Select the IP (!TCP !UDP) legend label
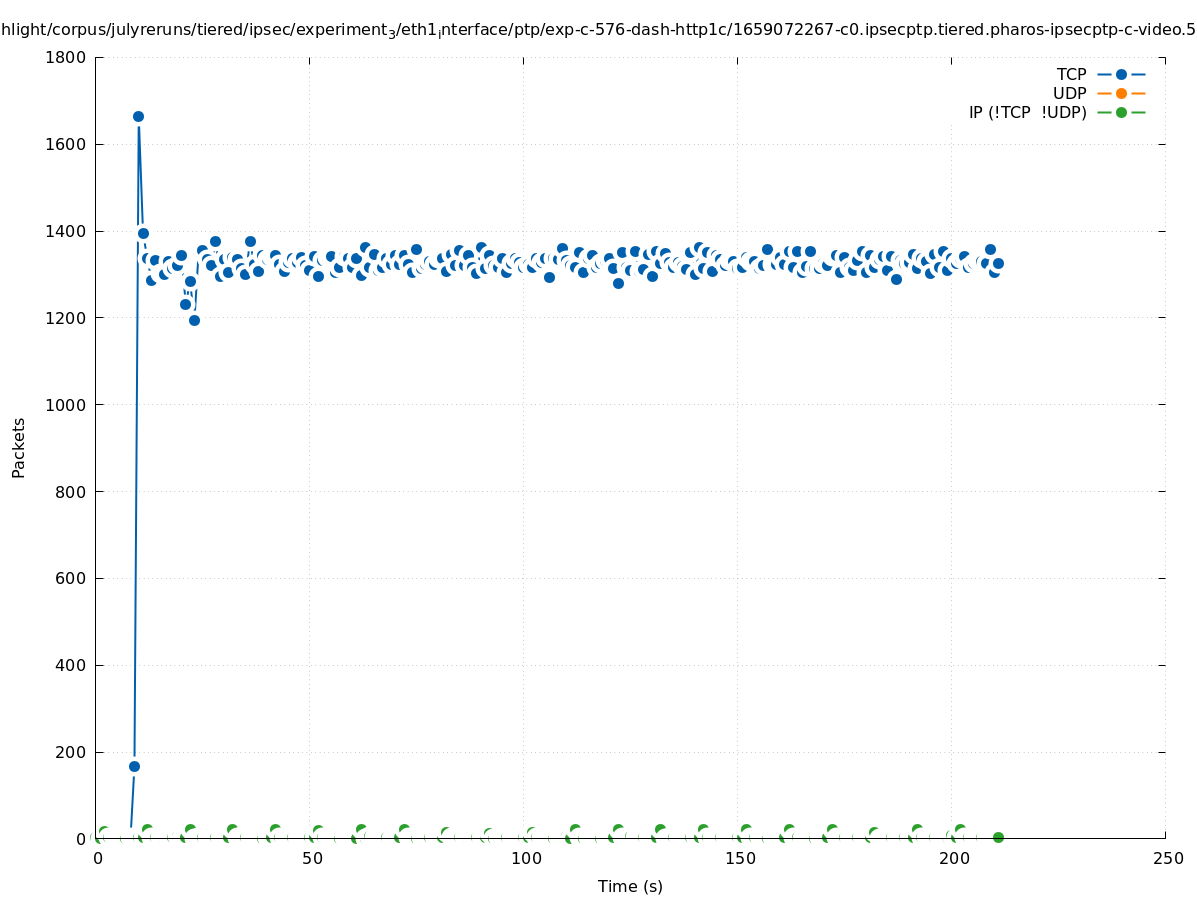The image size is (1197, 900). (x=1027, y=112)
